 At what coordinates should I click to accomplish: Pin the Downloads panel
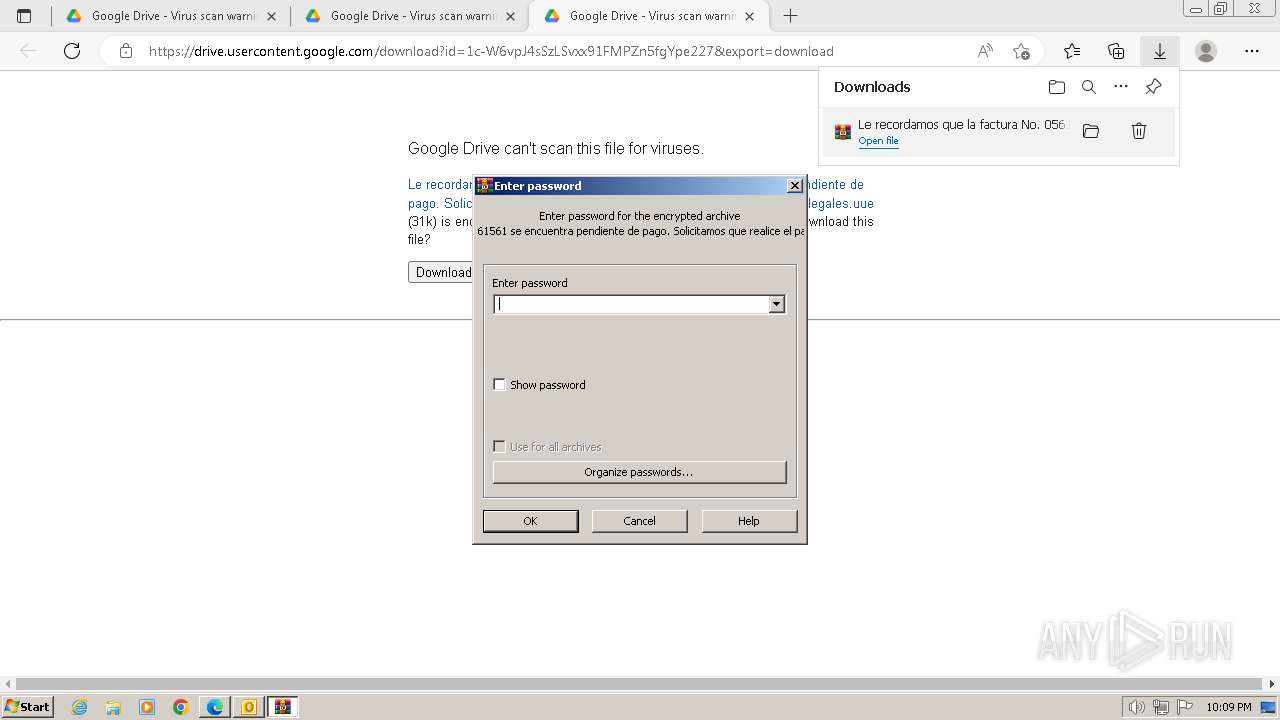1153,87
